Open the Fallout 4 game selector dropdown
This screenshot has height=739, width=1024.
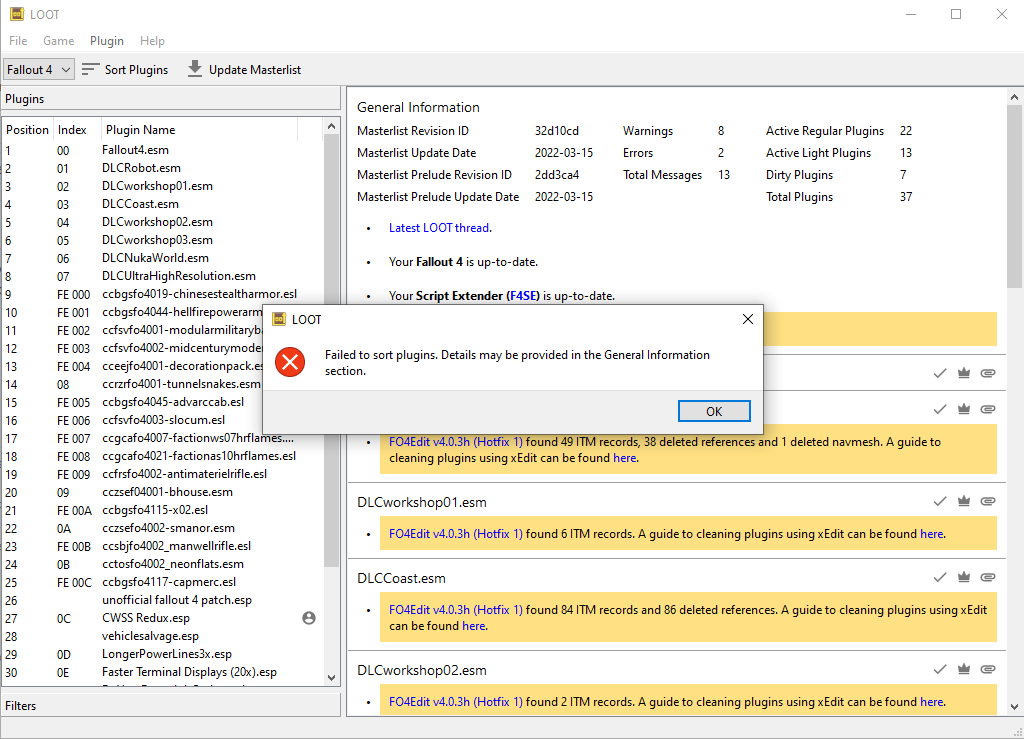38,69
